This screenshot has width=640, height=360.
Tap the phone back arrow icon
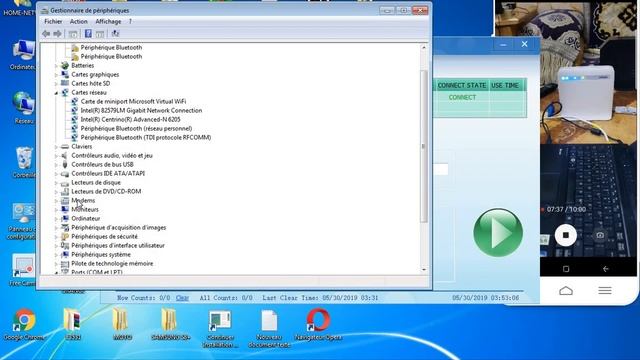(x=606, y=269)
